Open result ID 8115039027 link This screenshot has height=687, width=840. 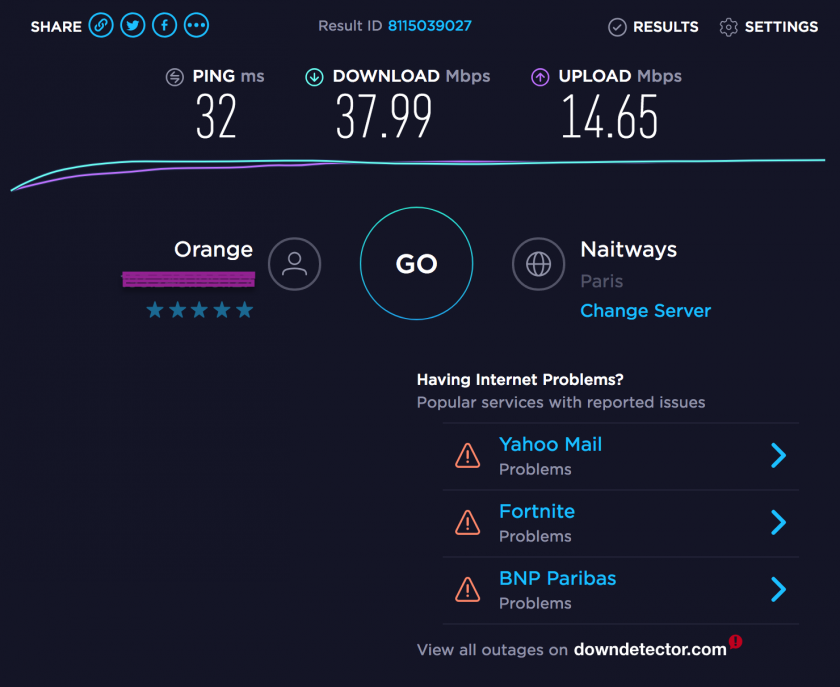click(430, 26)
